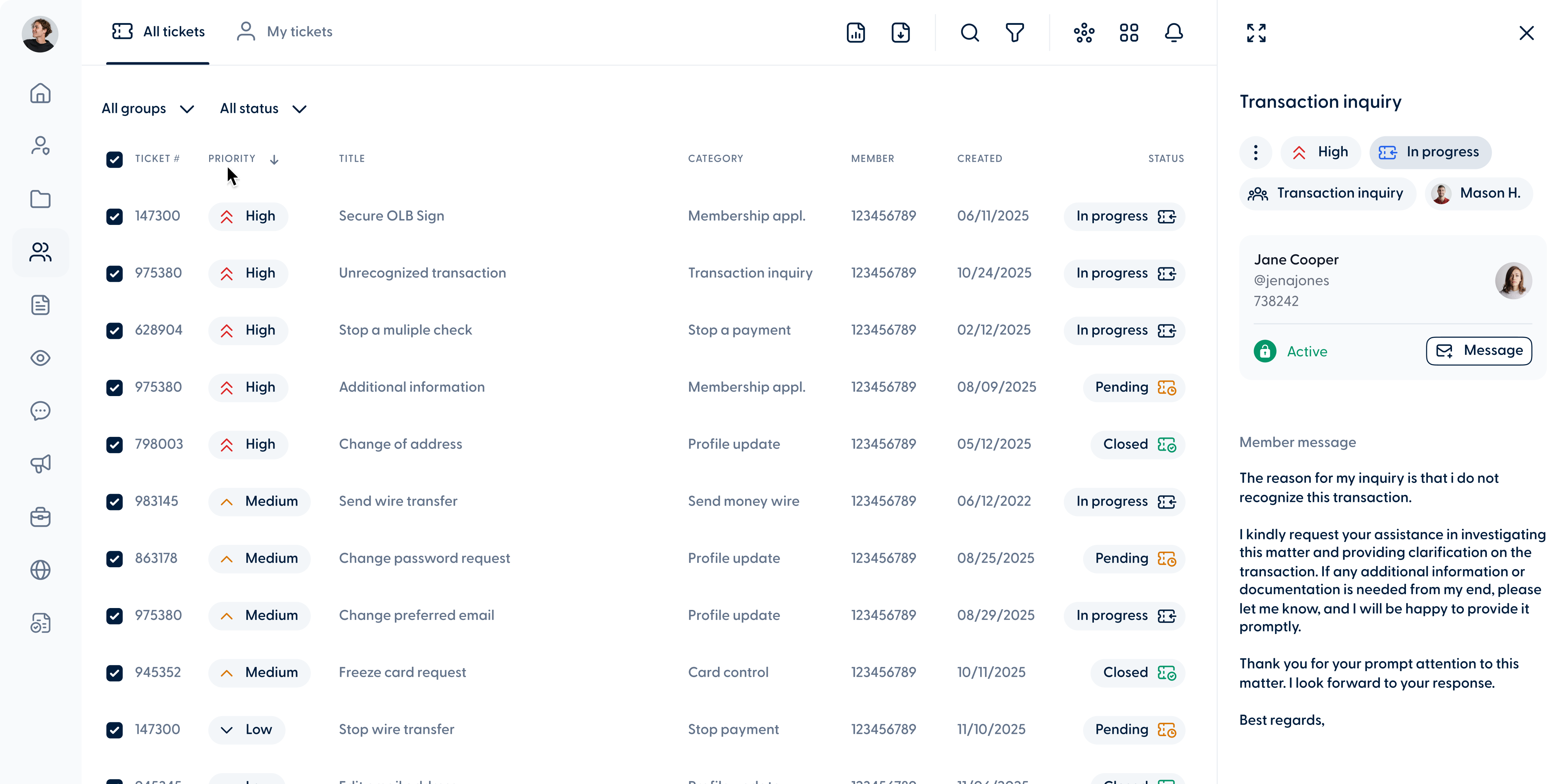Click the Pending icon on Additional information row
The height and width of the screenshot is (784, 1566).
click(x=1167, y=388)
